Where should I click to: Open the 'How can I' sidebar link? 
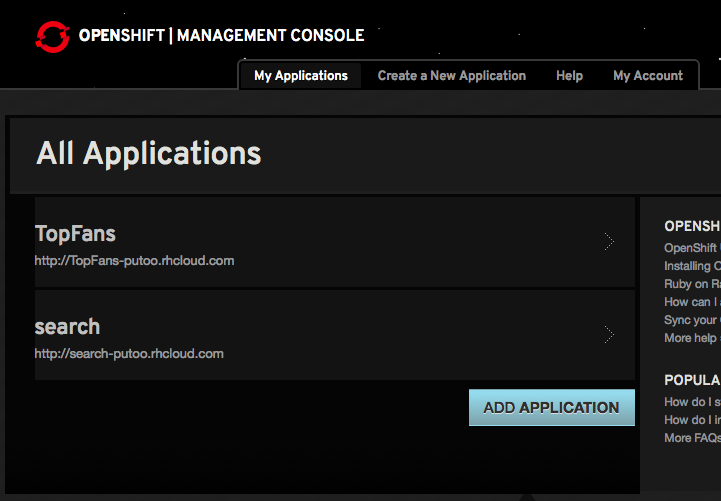point(692,302)
